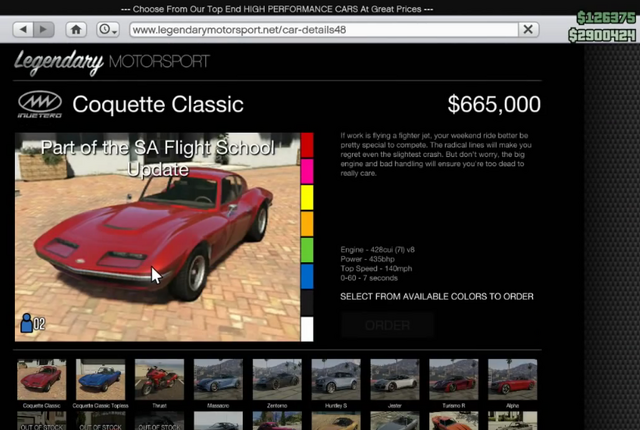The width and height of the screenshot is (640, 430).
Task: Click the $665,000 price text
Action: click(494, 104)
